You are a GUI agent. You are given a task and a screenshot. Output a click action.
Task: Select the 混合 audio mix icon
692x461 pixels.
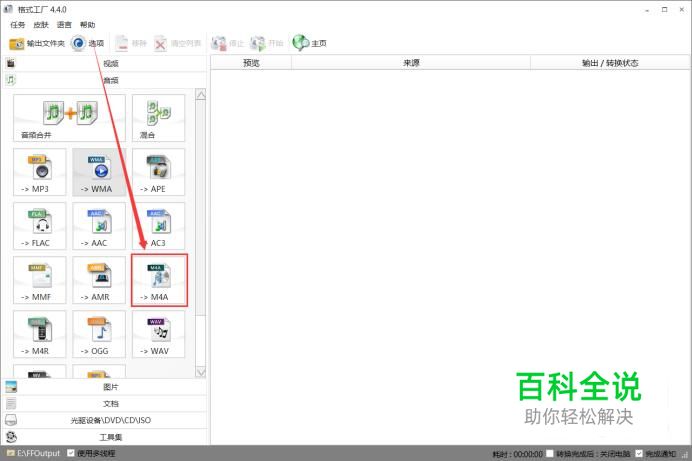(158, 118)
